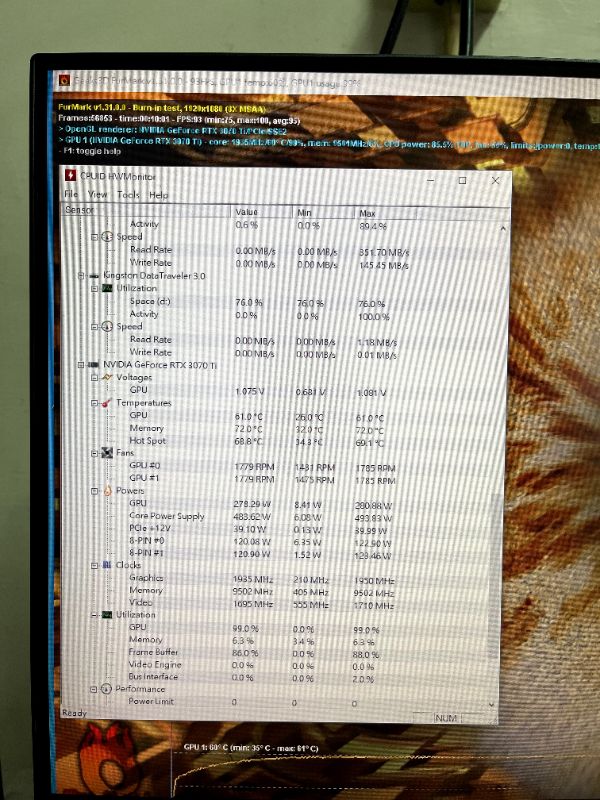Collapse the Performance tree node
600x800 pixels.
pos(93,689)
